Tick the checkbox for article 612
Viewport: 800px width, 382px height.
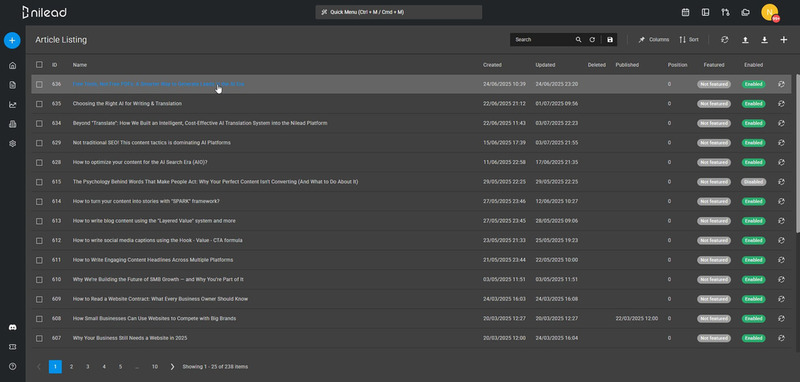pos(39,241)
